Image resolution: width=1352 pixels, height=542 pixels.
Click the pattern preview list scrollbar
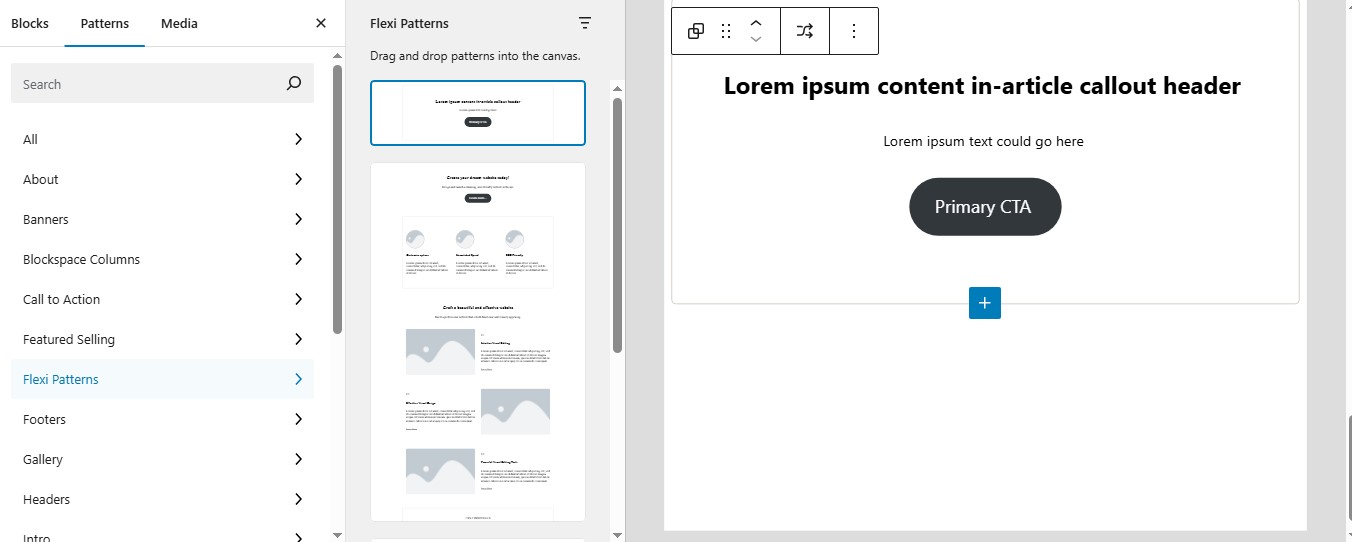pos(617,225)
